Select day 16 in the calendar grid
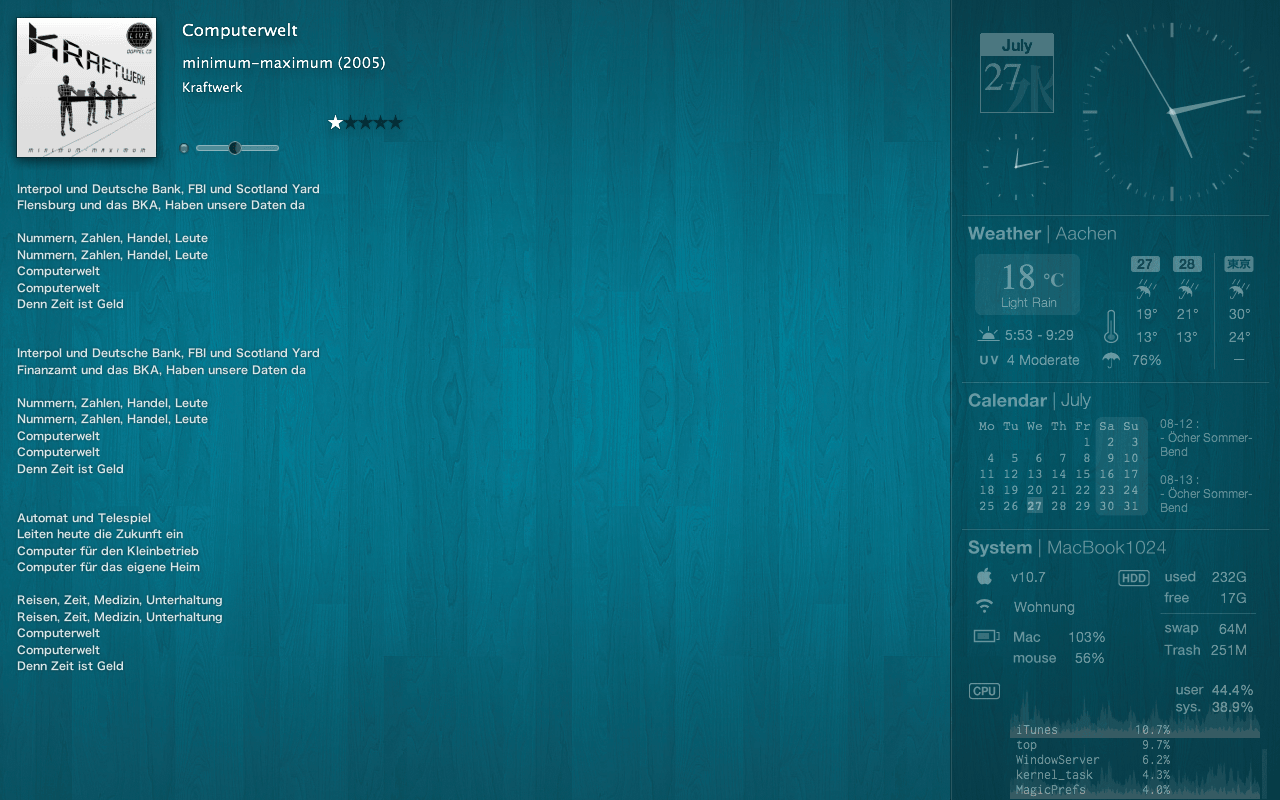This screenshot has height=800, width=1280. [x=1106, y=474]
